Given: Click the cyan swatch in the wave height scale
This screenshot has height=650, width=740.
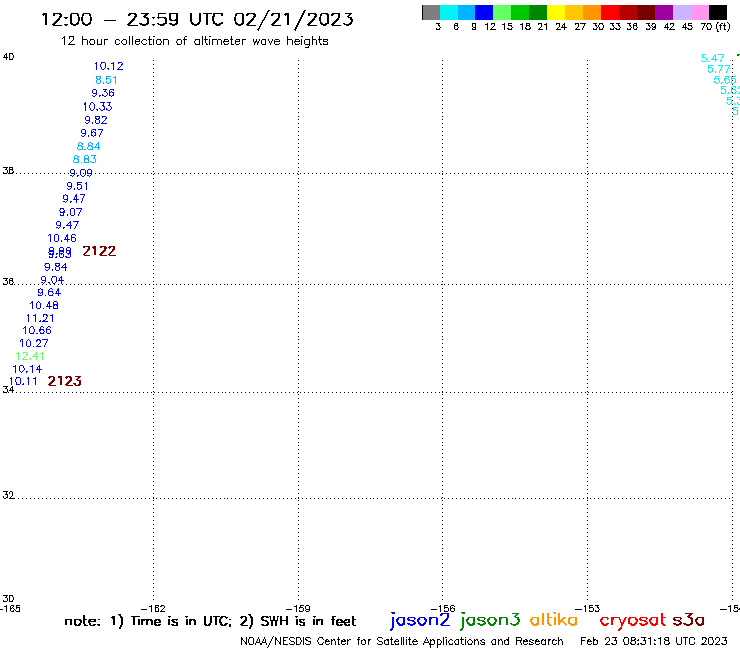Looking at the screenshot, I should click(449, 12).
